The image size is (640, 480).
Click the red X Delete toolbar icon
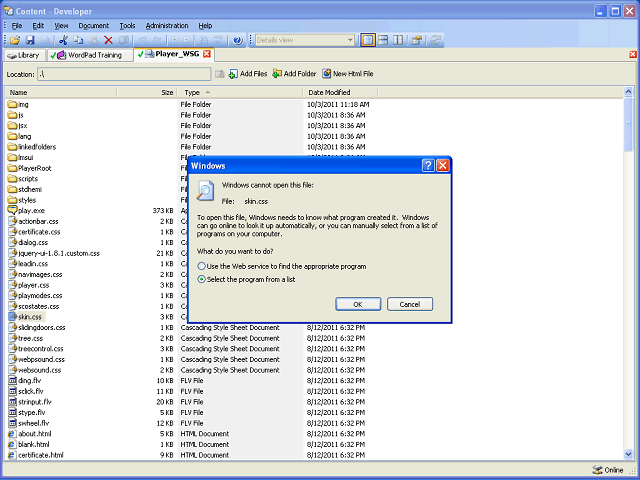coord(108,40)
